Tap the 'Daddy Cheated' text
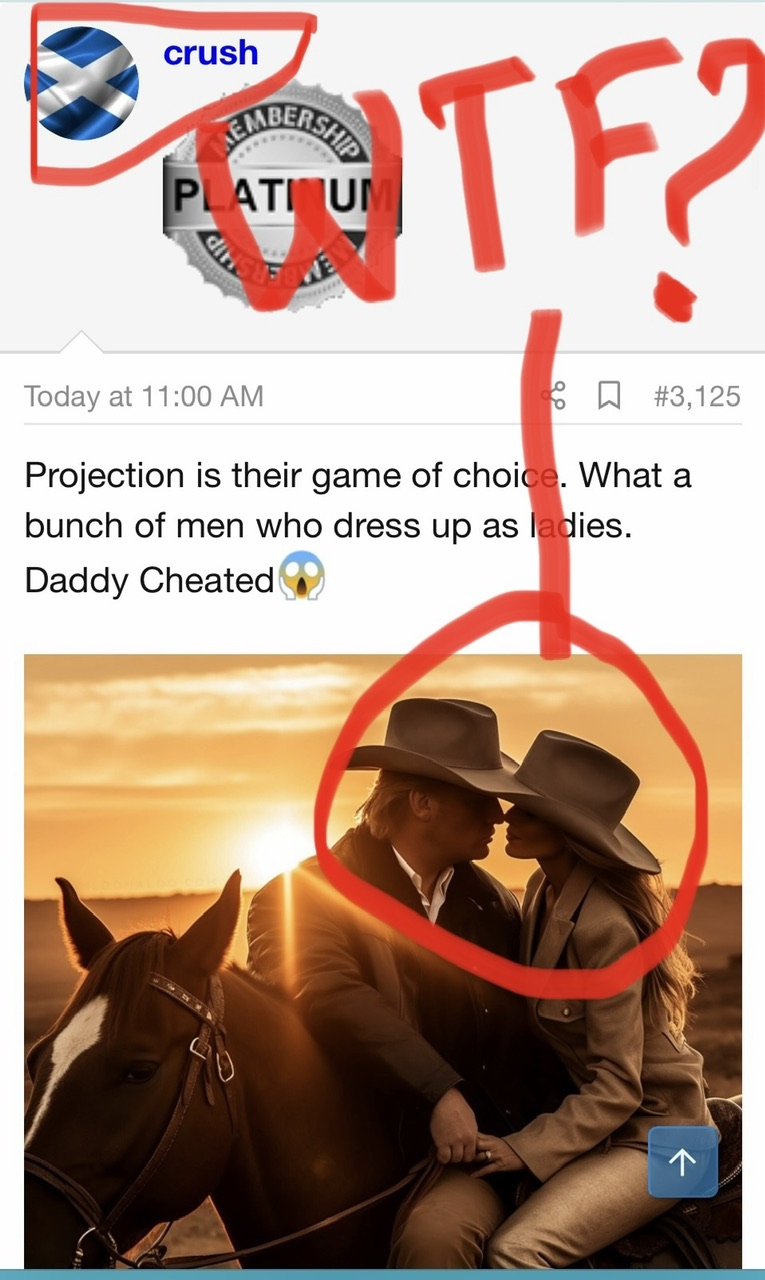 tap(149, 580)
